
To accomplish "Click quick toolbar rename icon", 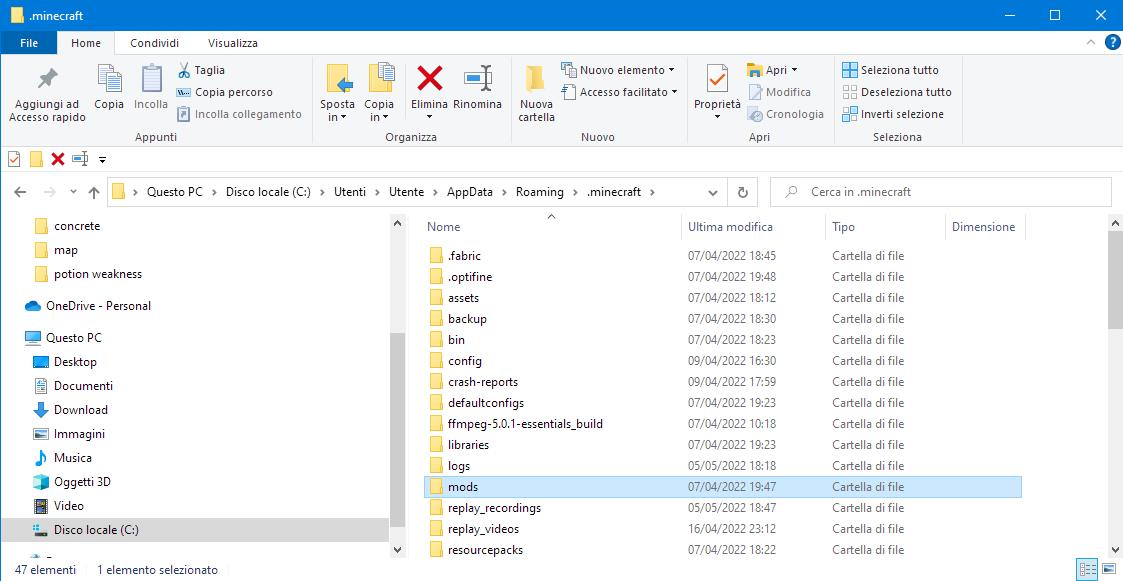I will 80,159.
